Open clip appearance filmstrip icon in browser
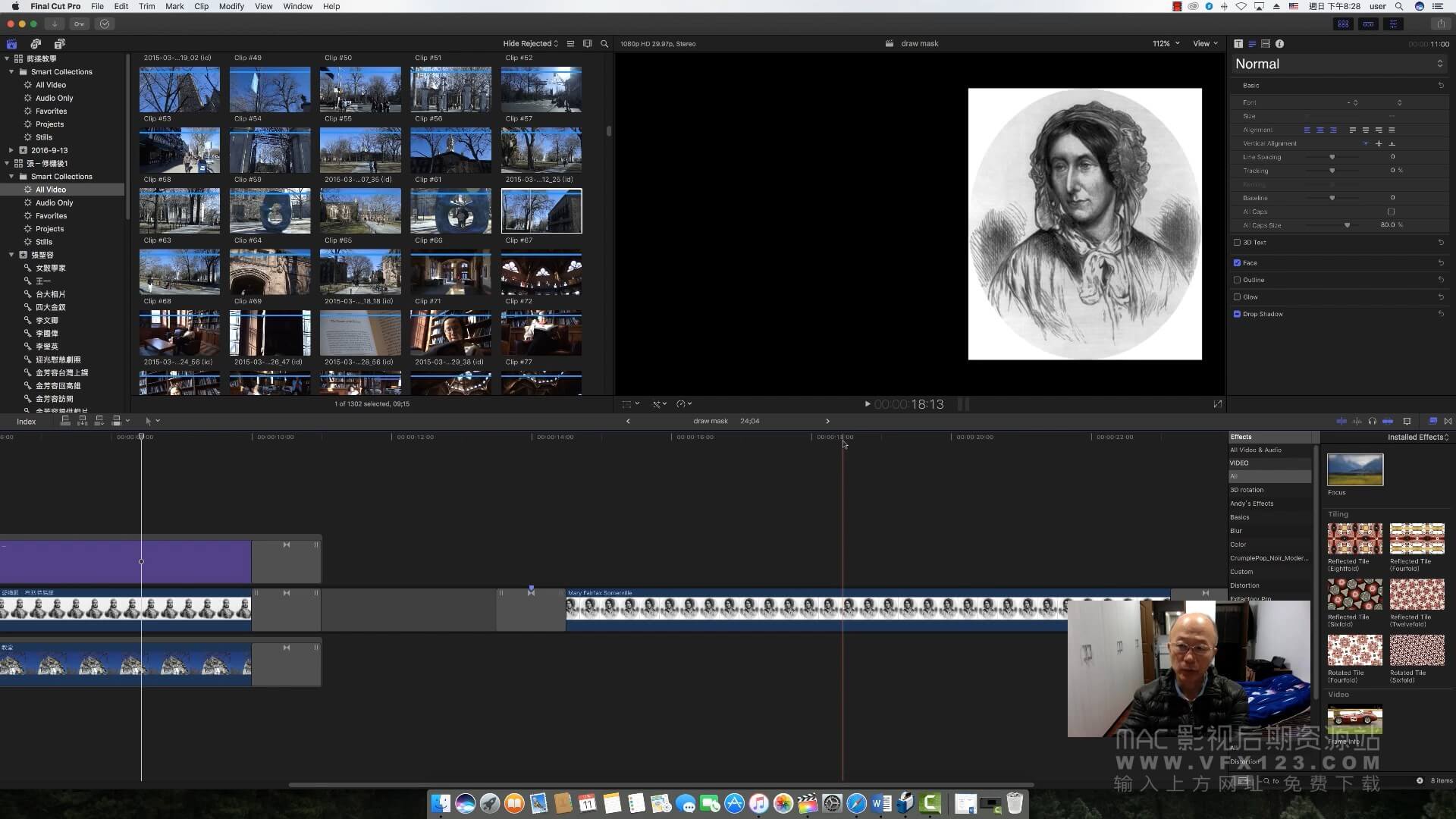Viewport: 1456px width, 819px height. tap(587, 44)
